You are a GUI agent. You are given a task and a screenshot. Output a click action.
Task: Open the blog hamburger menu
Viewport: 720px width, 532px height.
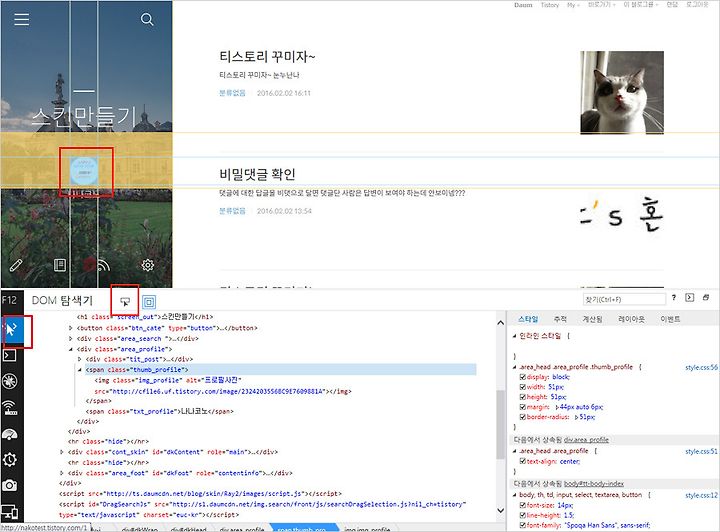22,19
